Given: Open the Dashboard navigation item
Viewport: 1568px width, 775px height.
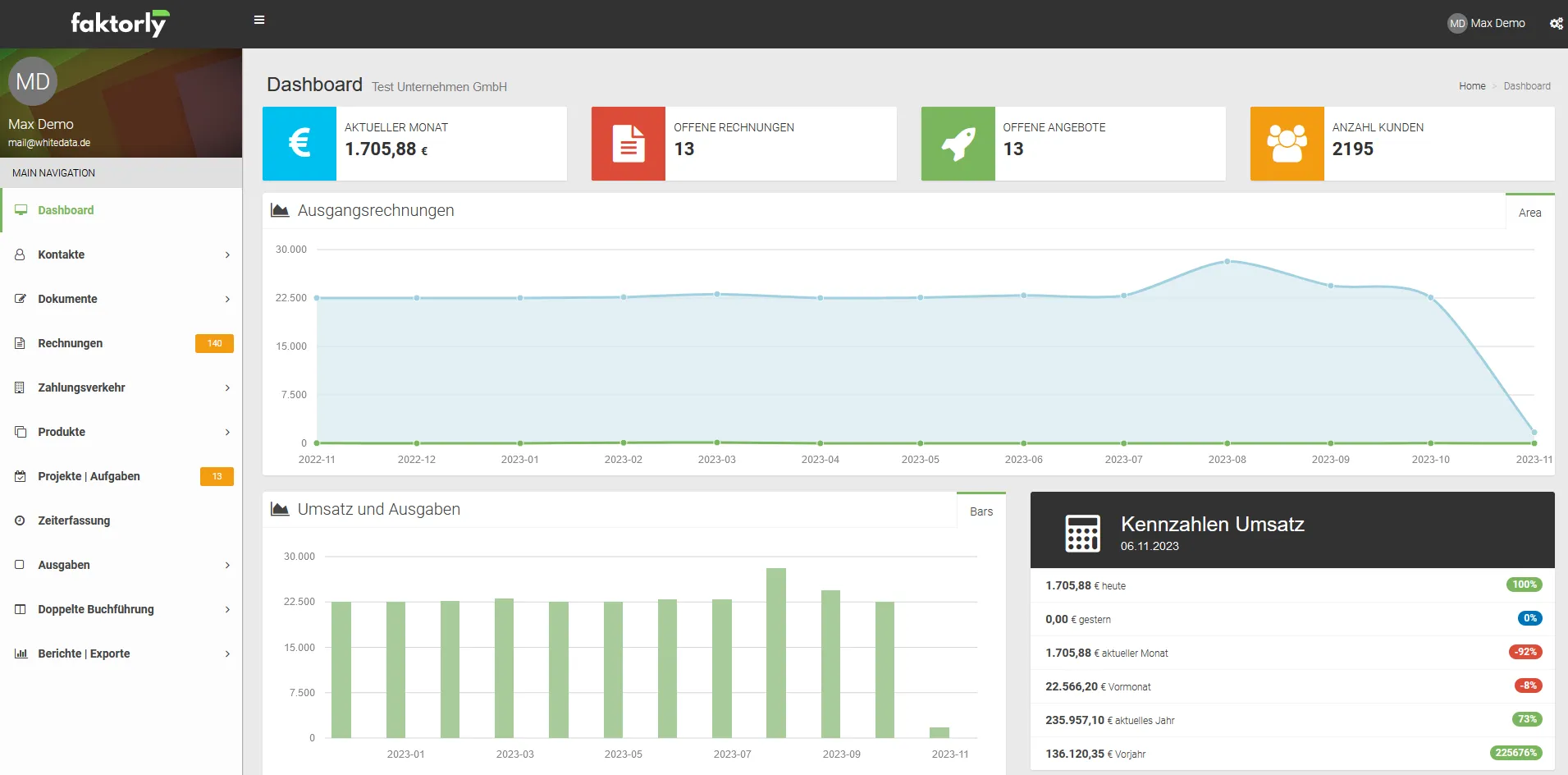Looking at the screenshot, I should [121, 210].
